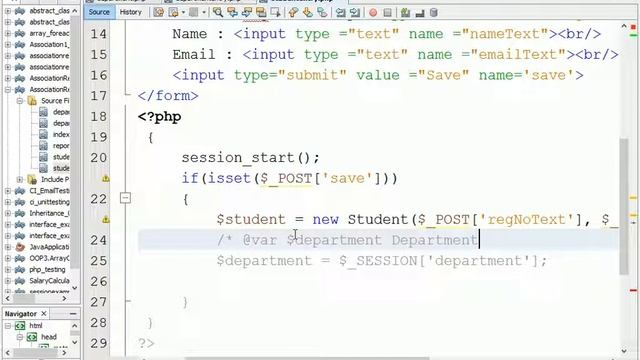640x360 pixels.
Task: Switch to the History view tab
Action: [130, 12]
